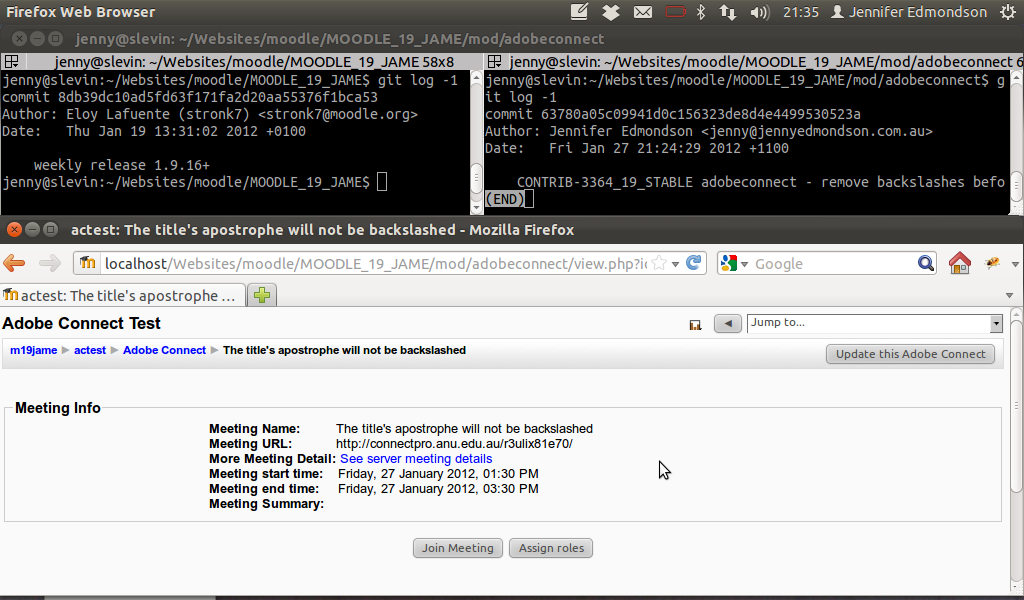
Task: Open the sound volume indicator
Action: click(x=760, y=12)
